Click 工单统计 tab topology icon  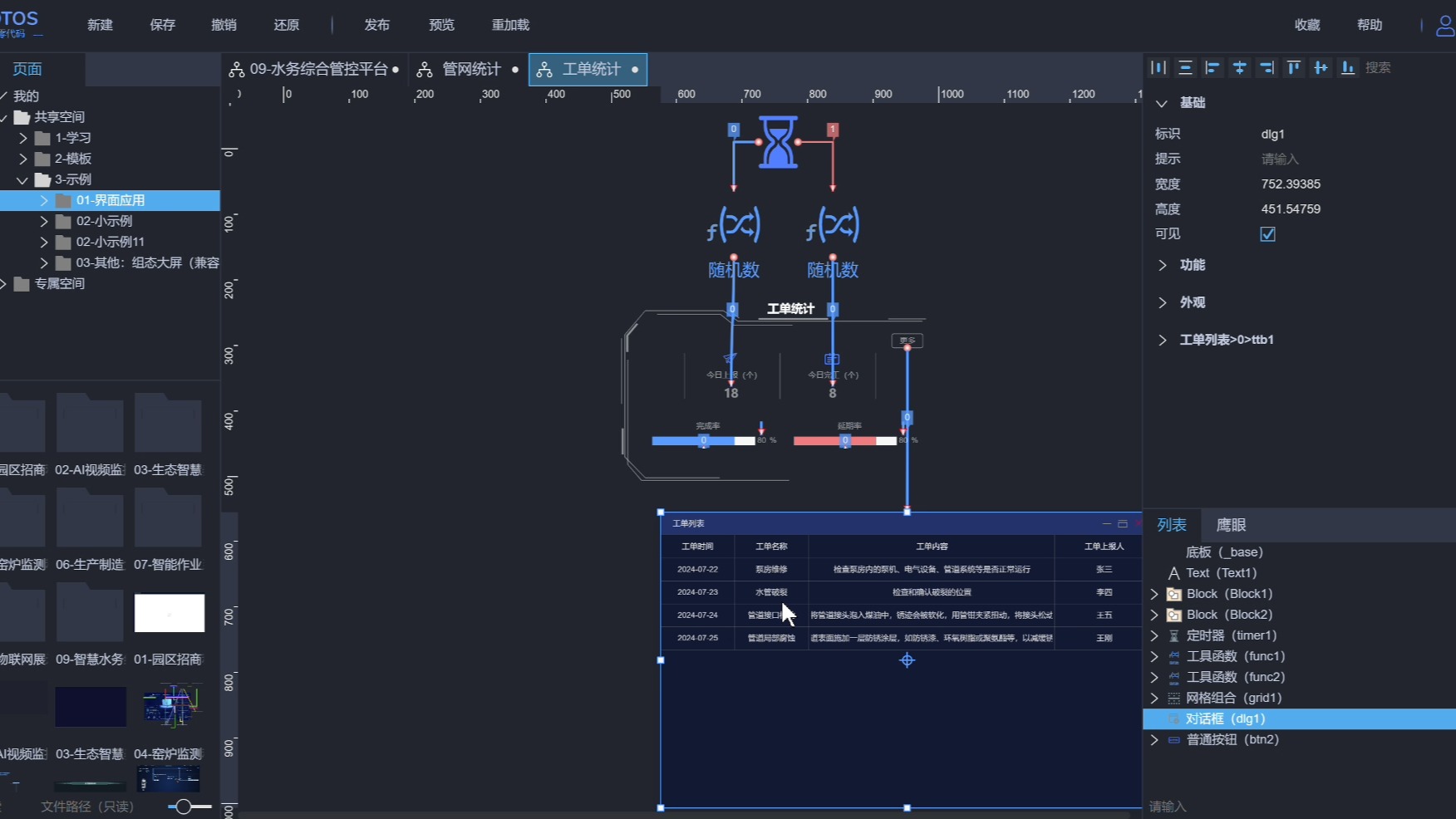tap(544, 70)
